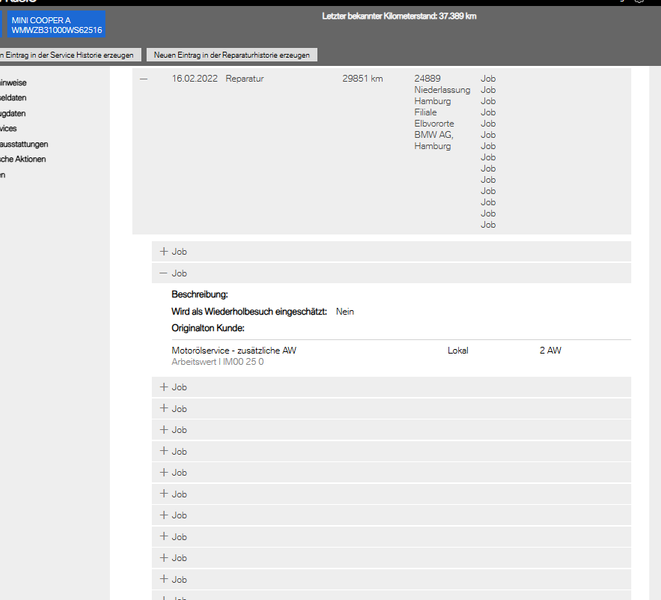Click the Lokal value

[458, 350]
